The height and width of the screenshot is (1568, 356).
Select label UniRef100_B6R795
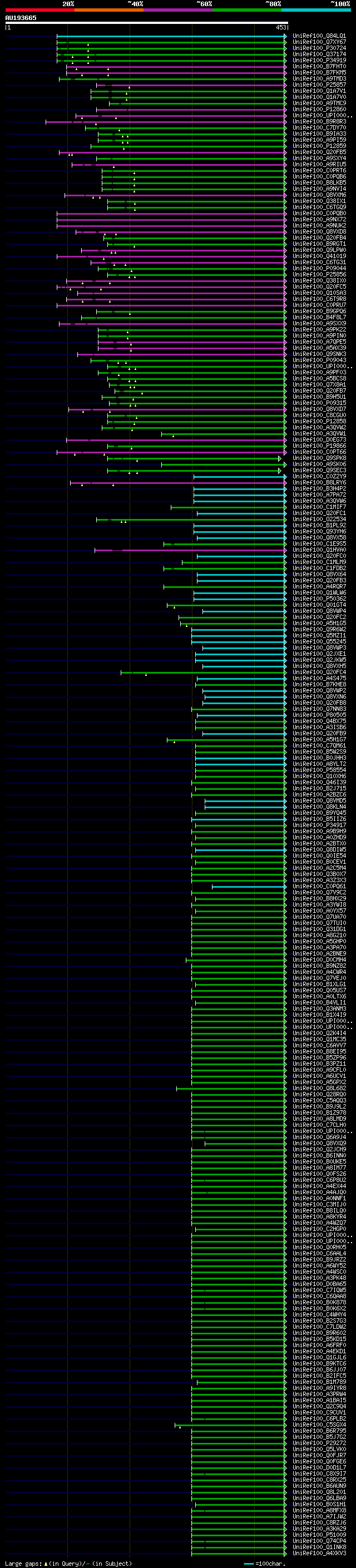(319, 1431)
